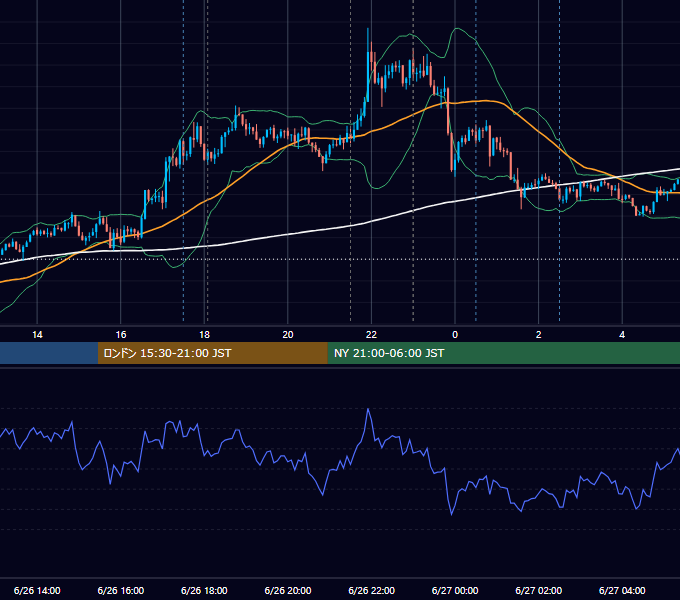The image size is (680, 600).
Task: Click the 6/27 04:00 label on indicator axis
Action: click(622, 590)
